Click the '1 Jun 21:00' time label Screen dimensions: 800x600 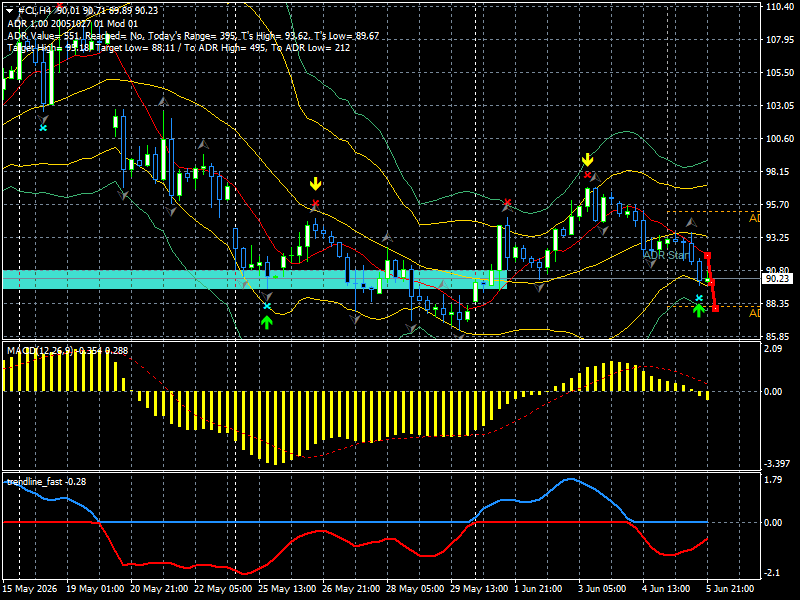[539, 589]
